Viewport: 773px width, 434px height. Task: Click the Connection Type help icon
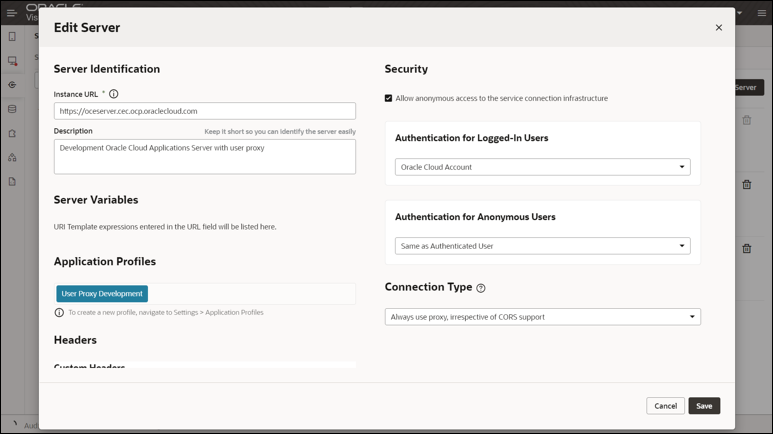[481, 288]
